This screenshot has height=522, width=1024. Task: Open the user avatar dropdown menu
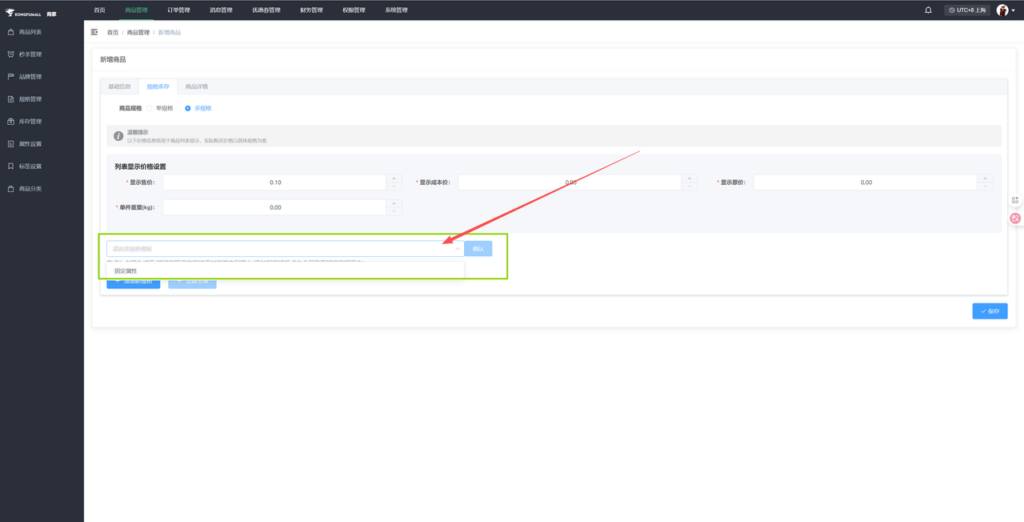pos(1005,10)
